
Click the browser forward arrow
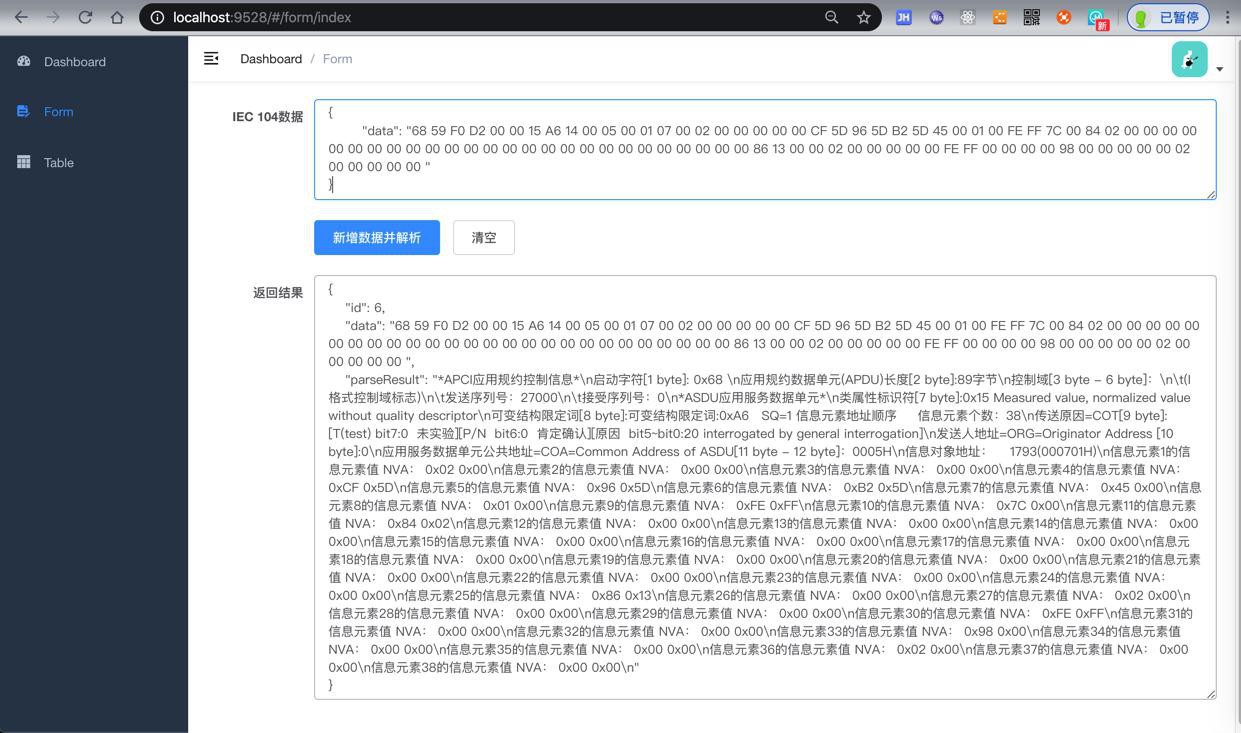(x=53, y=17)
